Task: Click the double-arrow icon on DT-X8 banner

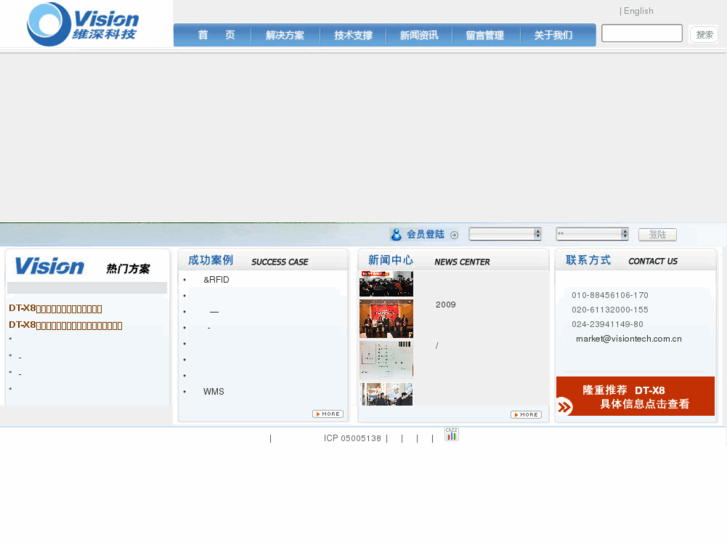Action: click(x=564, y=407)
